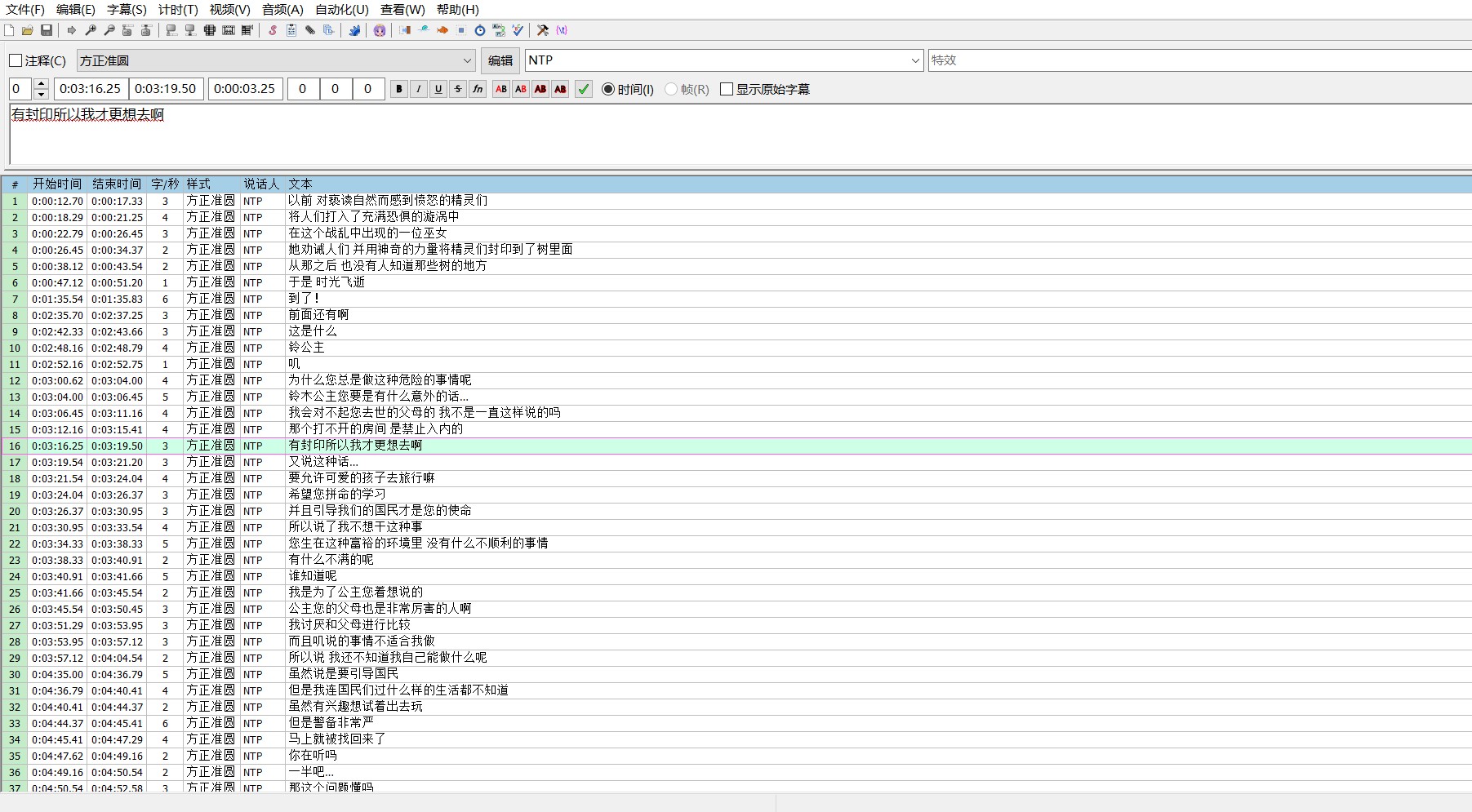Launch ASSDraw anime face icon

(x=380, y=30)
